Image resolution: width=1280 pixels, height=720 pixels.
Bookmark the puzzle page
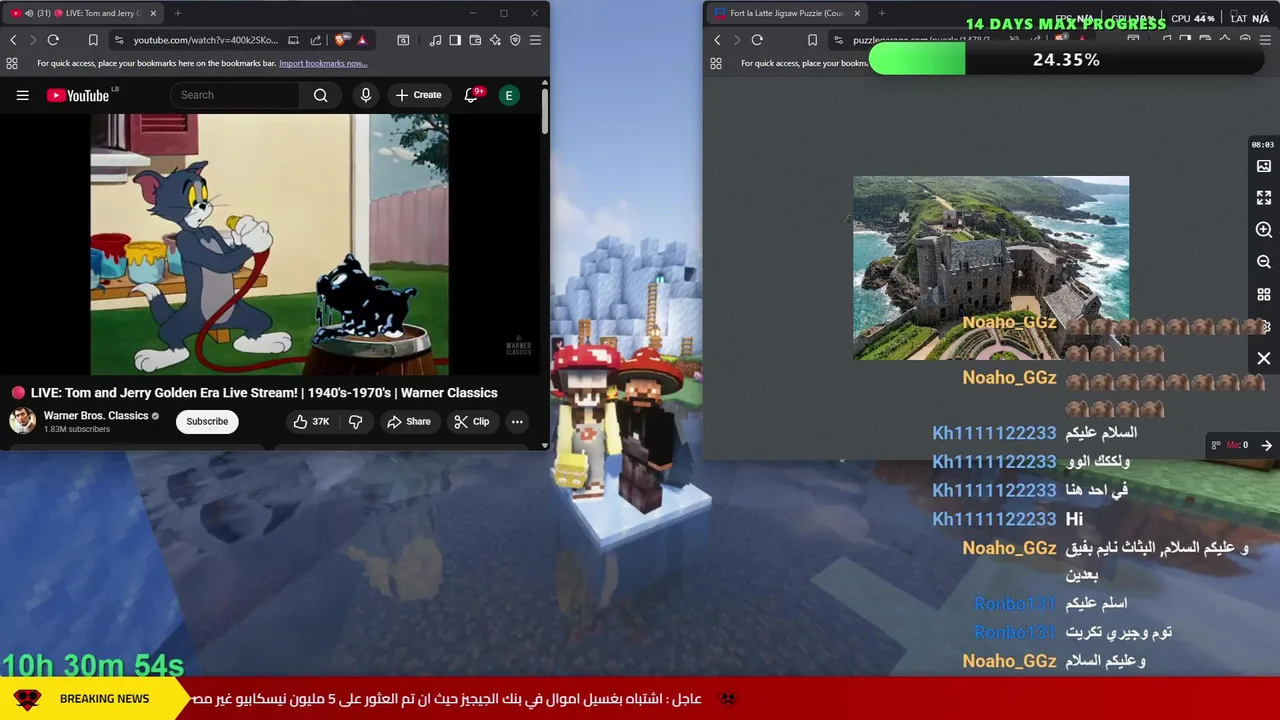point(812,40)
